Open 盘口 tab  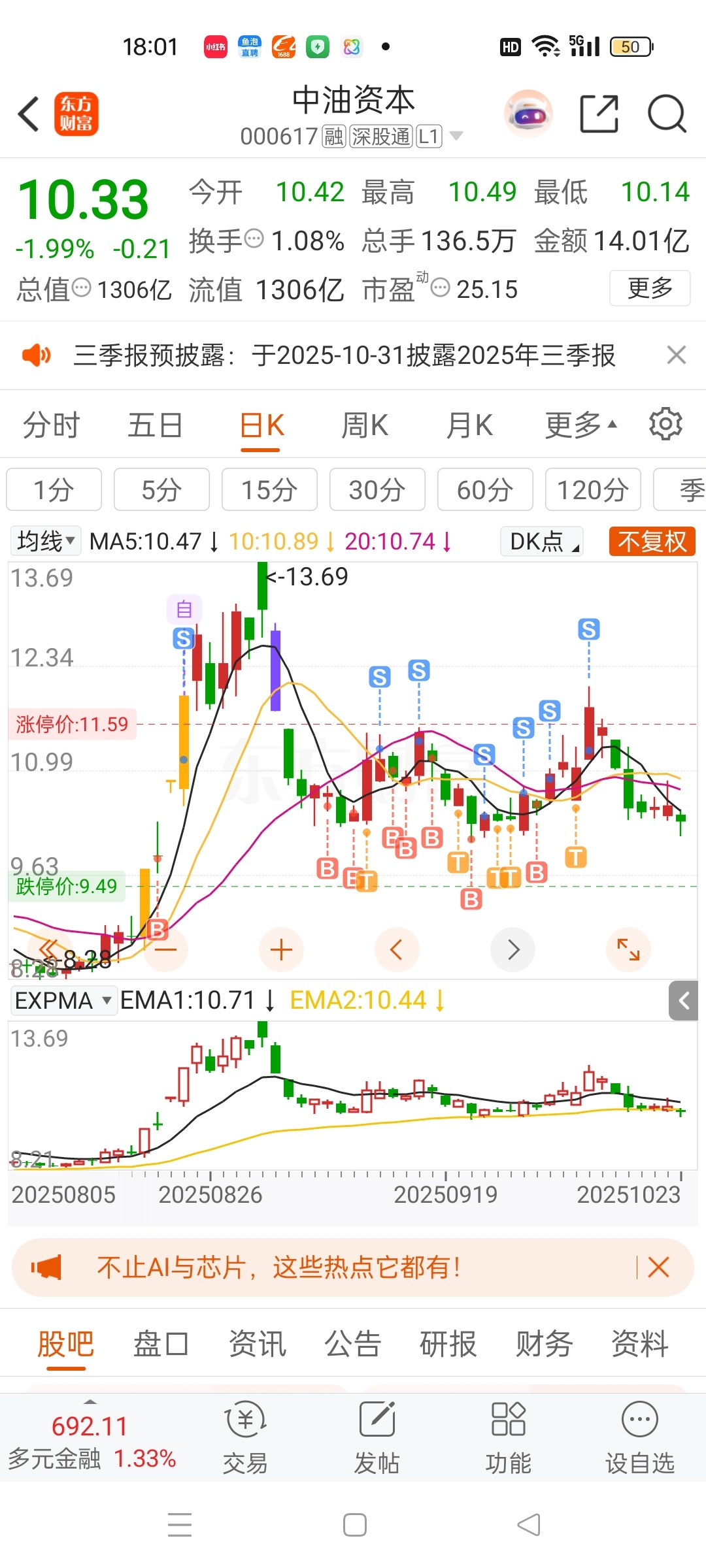[x=161, y=1345]
